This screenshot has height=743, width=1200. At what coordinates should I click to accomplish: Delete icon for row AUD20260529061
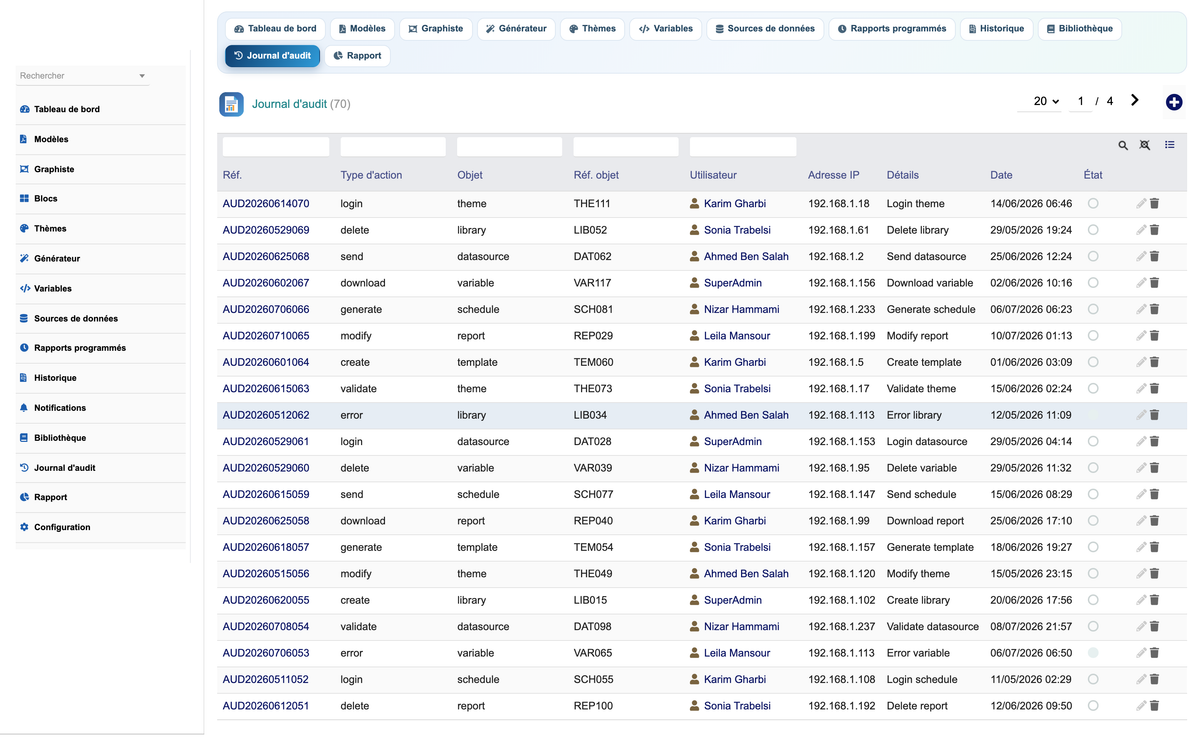tap(1154, 442)
